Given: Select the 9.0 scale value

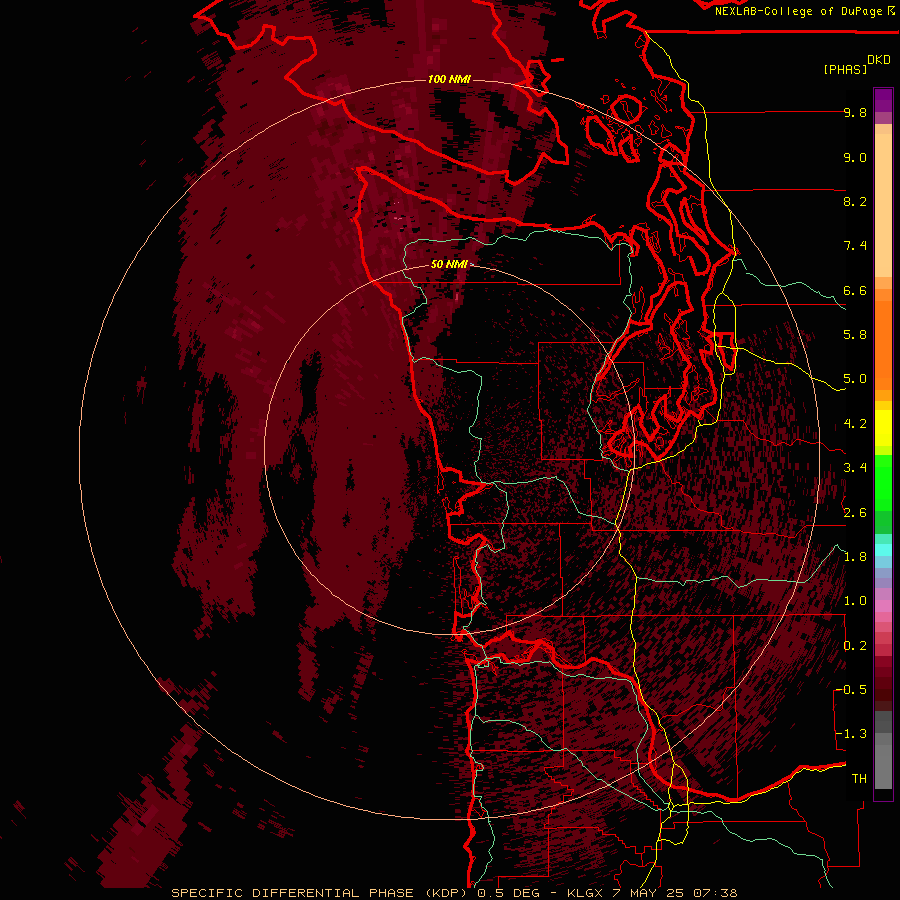Looking at the screenshot, I should pos(855,157).
